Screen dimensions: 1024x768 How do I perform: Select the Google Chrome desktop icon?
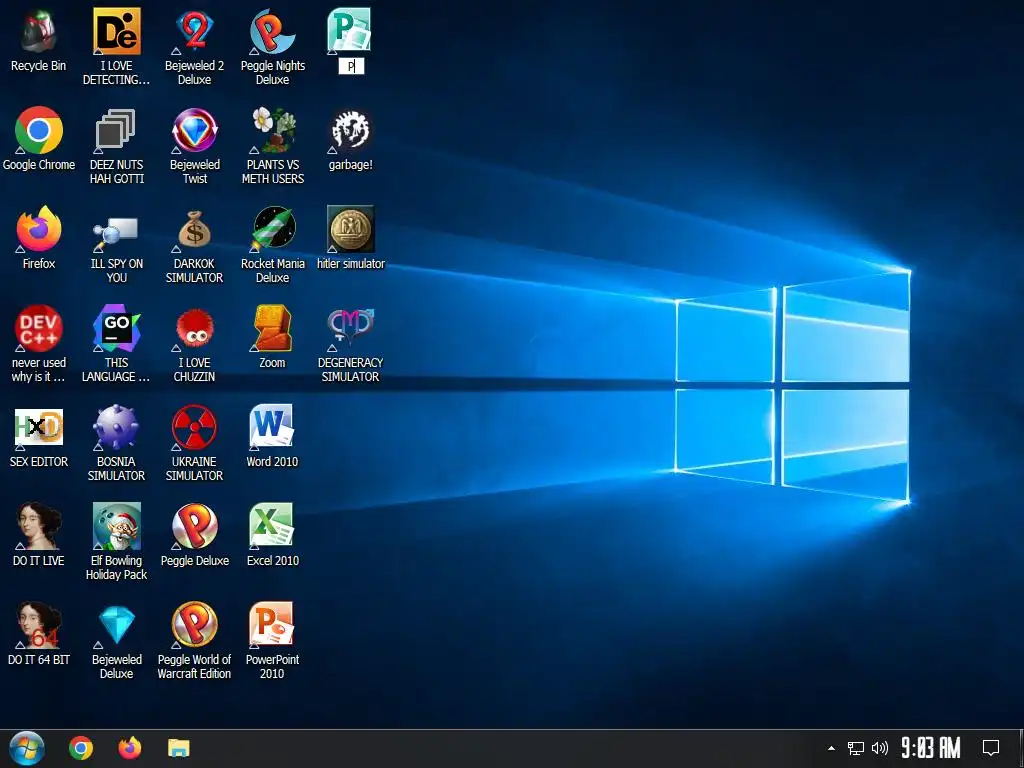pos(39,131)
